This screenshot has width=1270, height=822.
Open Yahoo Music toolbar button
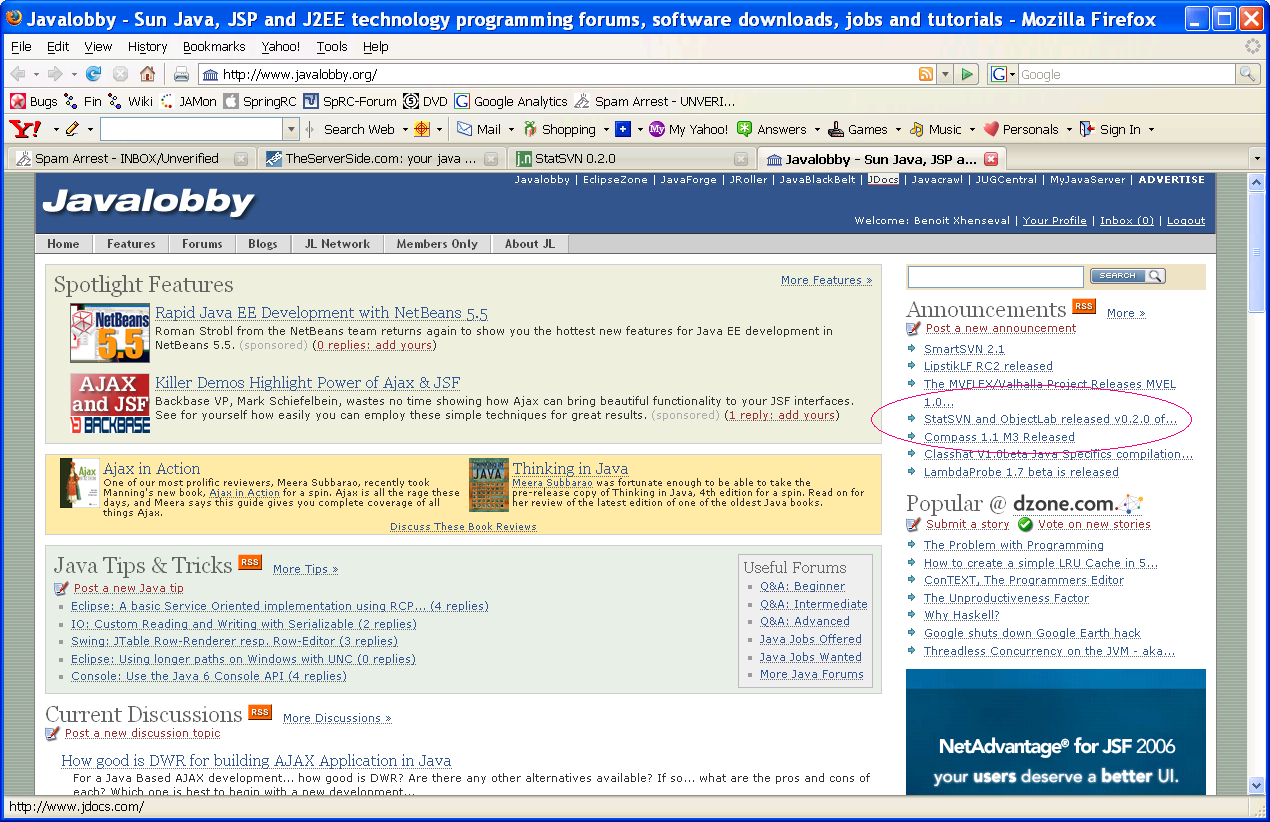point(935,129)
